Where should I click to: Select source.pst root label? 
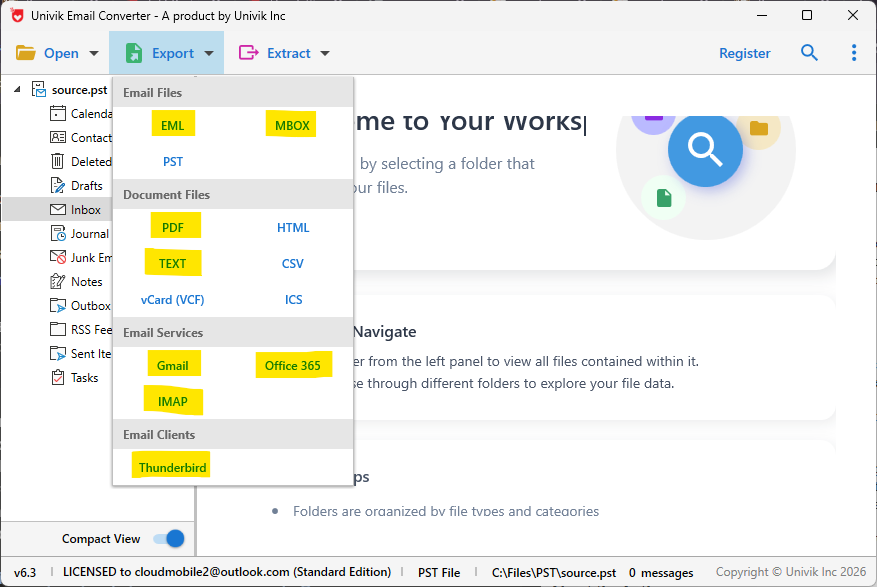79,89
